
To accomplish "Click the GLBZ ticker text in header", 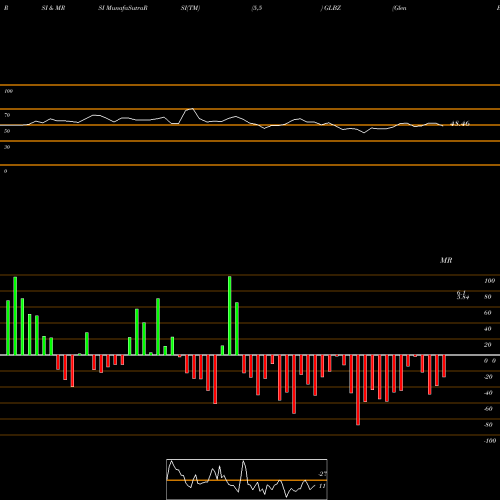I will 332,8.
